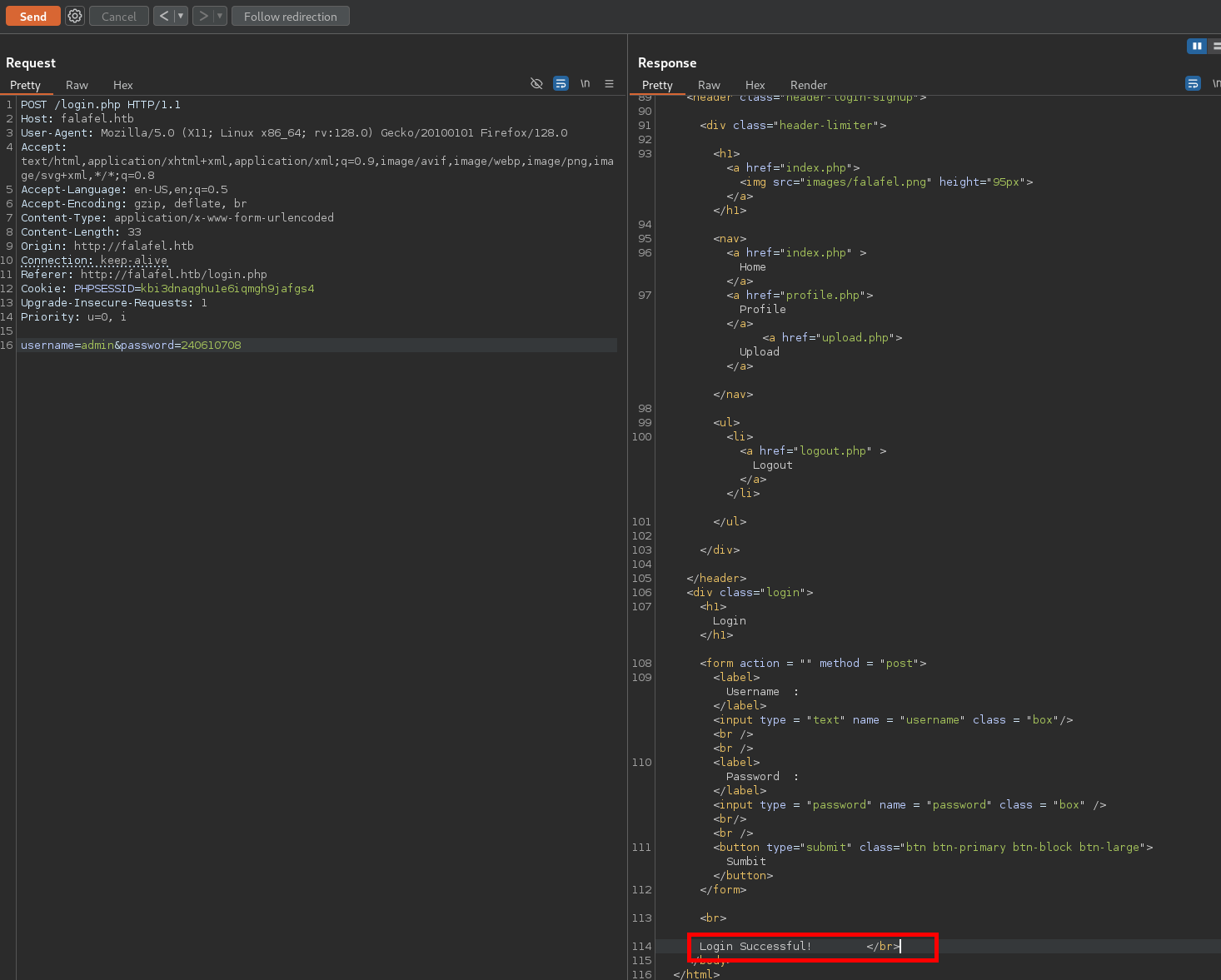This screenshot has height=980, width=1221.
Task: Click the closing </nav> tag line
Action: click(733, 394)
